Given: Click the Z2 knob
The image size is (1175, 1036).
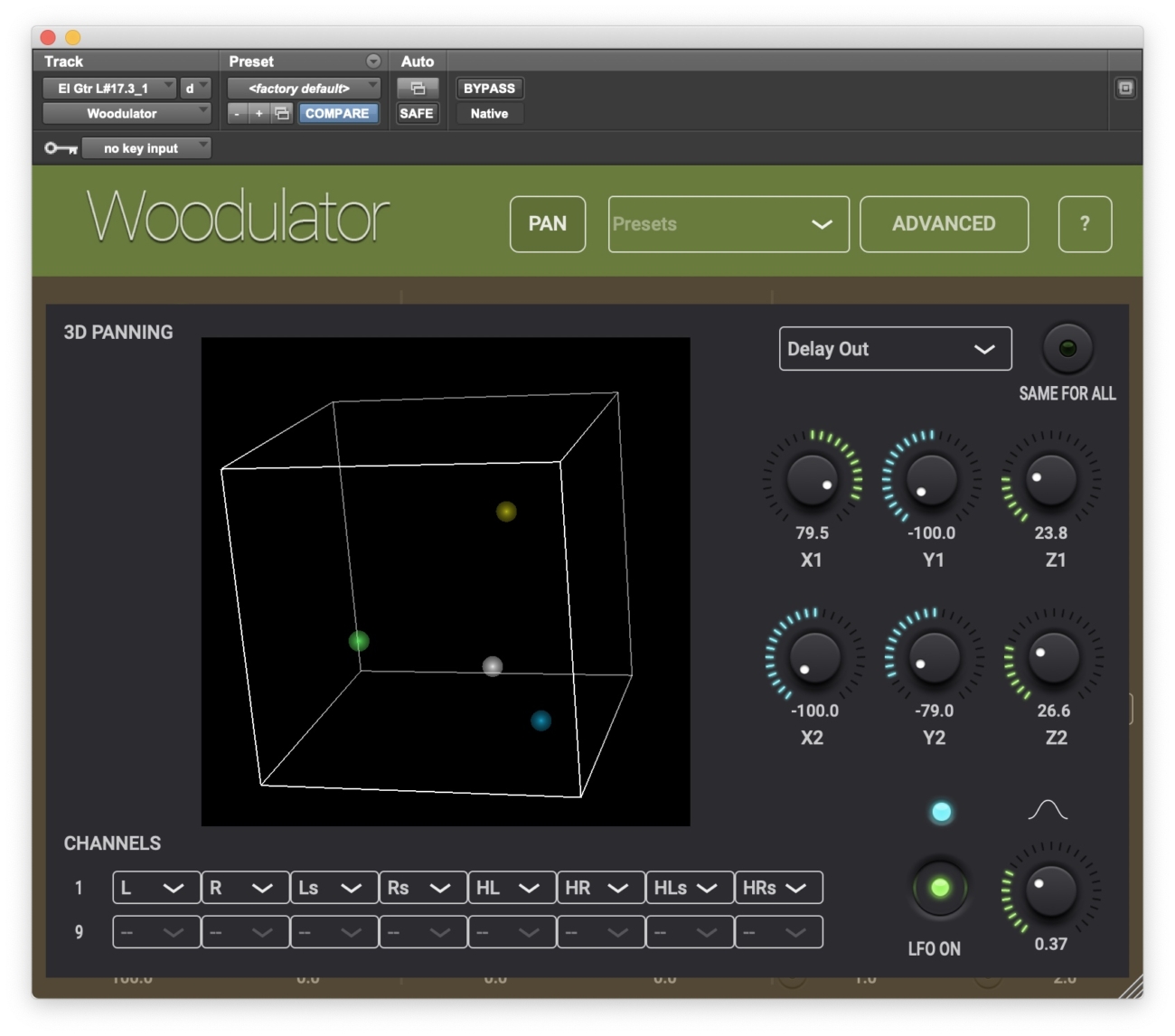Looking at the screenshot, I should click(x=1053, y=656).
